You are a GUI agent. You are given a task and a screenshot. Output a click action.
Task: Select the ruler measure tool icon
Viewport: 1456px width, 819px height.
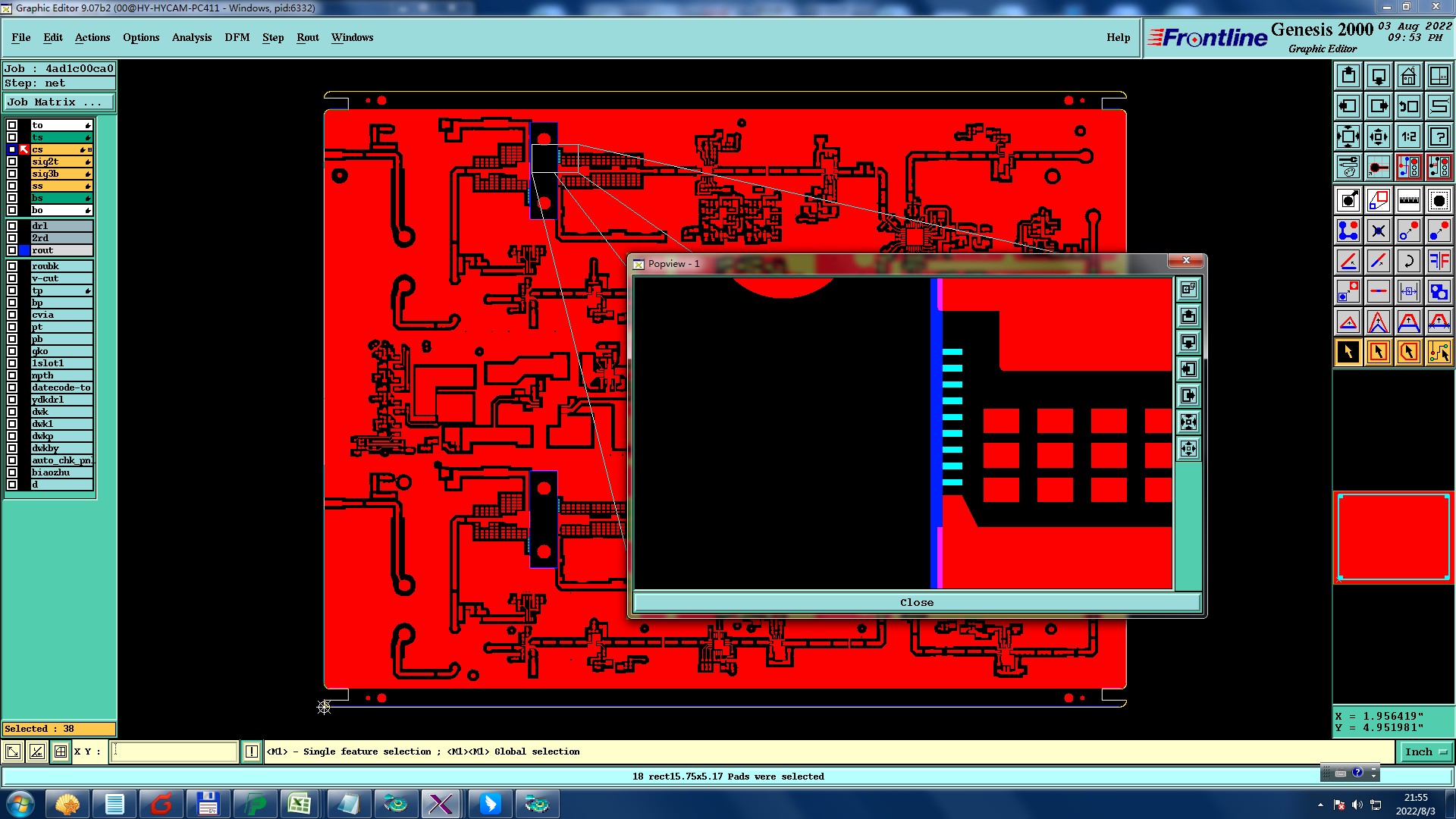pos(1408,200)
